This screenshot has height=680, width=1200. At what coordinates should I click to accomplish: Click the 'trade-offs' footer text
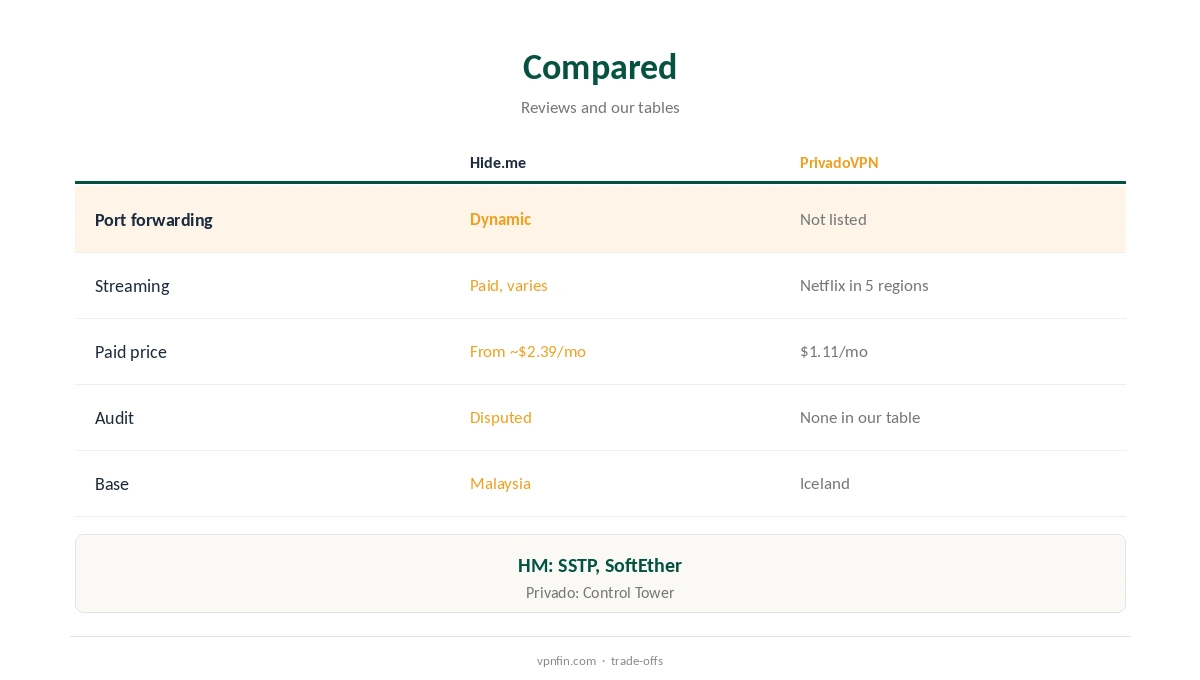pyautogui.click(x=637, y=660)
